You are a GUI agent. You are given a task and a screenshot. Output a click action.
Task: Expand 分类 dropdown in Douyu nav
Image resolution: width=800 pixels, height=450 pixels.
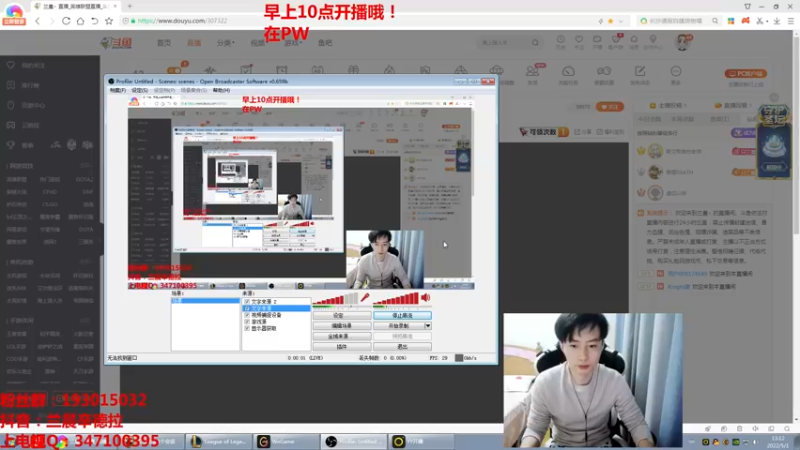(226, 43)
